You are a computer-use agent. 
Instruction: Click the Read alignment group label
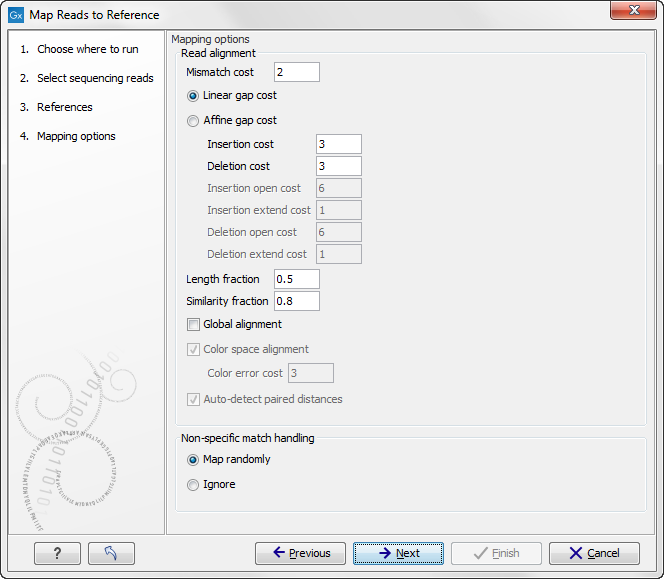click(x=218, y=53)
